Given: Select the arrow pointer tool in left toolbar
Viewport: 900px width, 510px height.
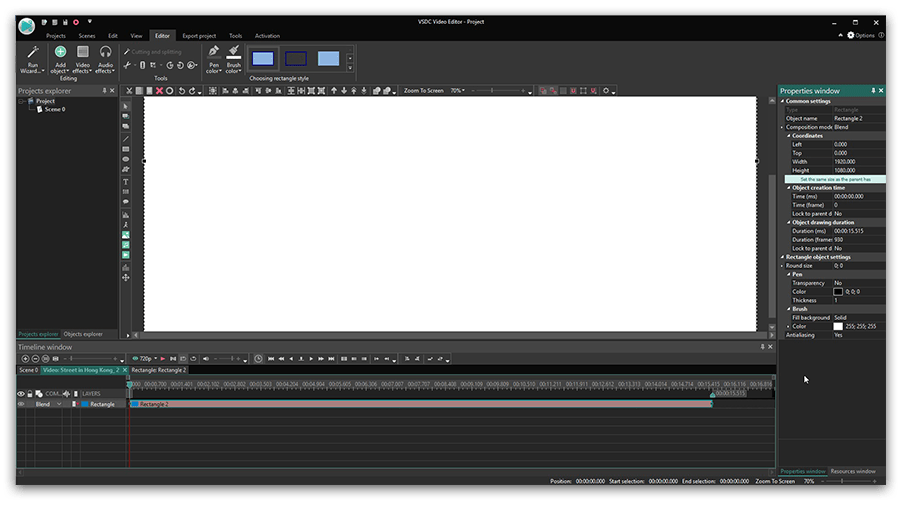Looking at the screenshot, I should pos(126,106).
